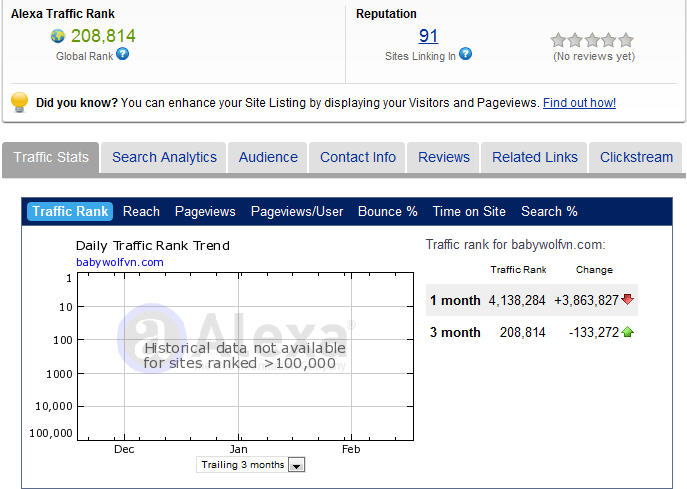The width and height of the screenshot is (687, 489).
Task: Switch to the Search Analytics tab
Action: (x=164, y=157)
